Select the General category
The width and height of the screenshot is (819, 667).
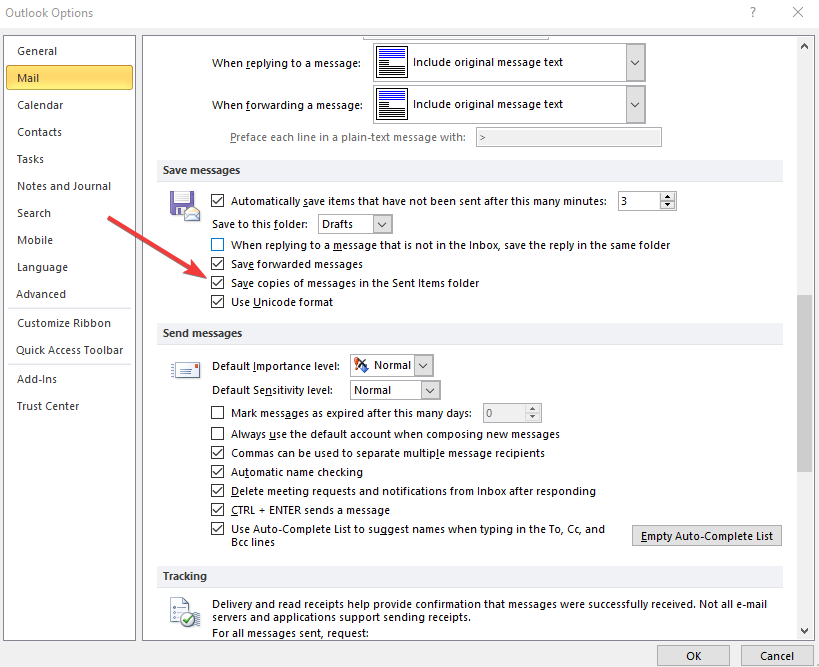(69, 51)
